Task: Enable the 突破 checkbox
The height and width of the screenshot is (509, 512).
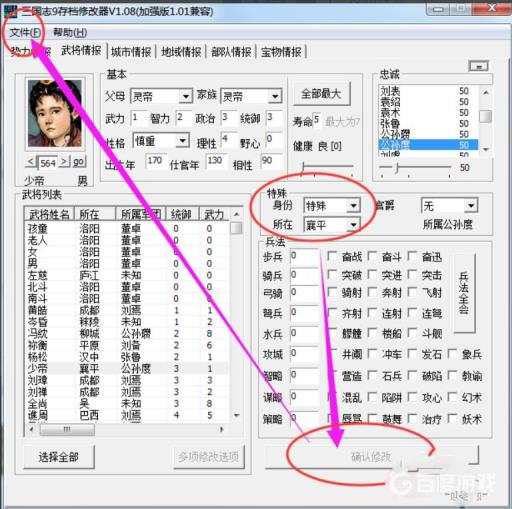Action: click(332, 275)
